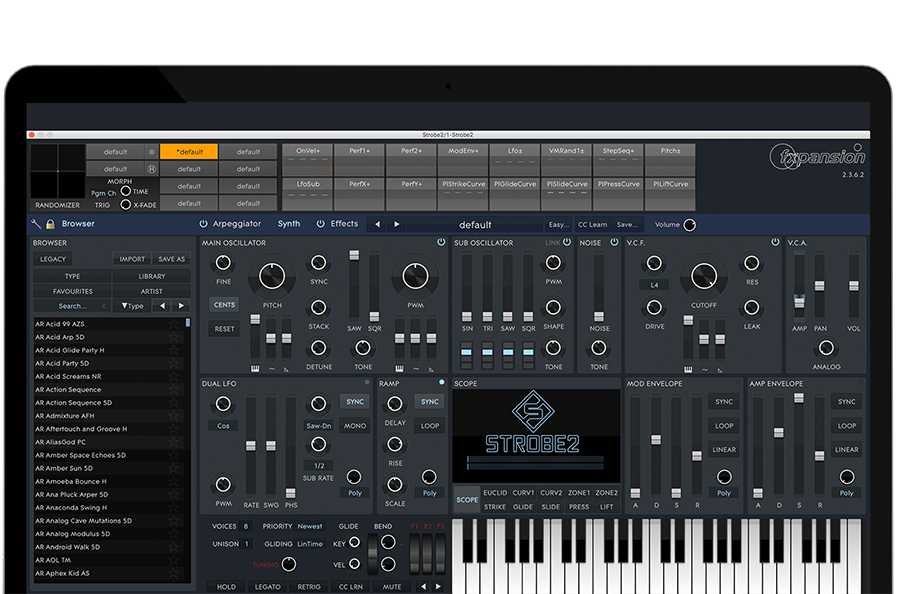Image resolution: width=900 pixels, height=594 pixels.
Task: Favourite AR Acid Arp 5D star
Action: coord(173,337)
